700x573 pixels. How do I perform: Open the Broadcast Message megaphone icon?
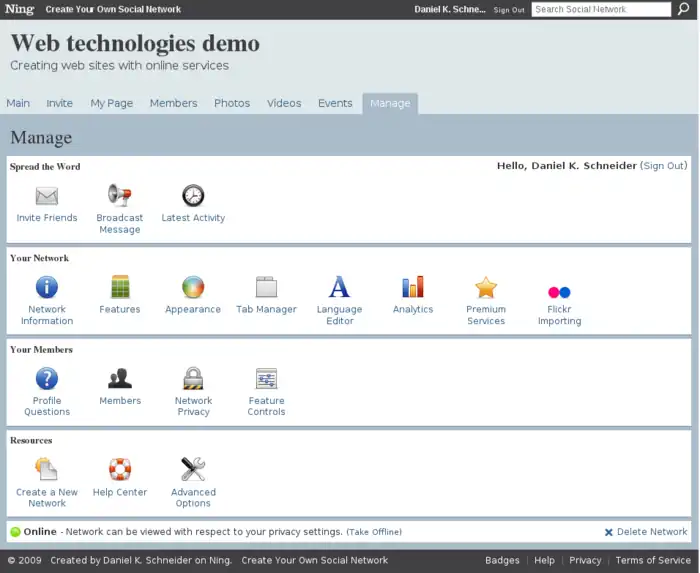click(120, 196)
